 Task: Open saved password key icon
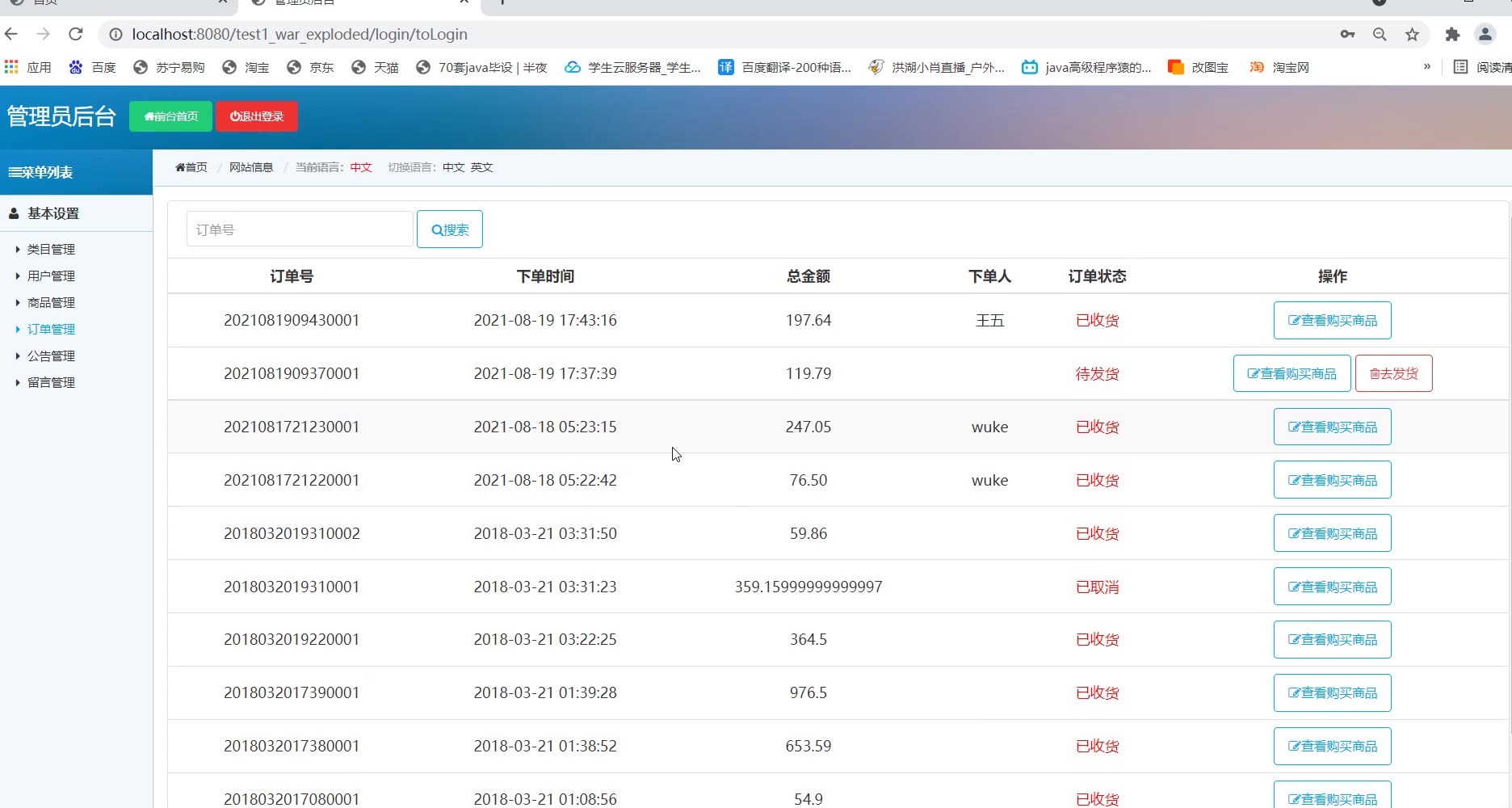(1347, 34)
